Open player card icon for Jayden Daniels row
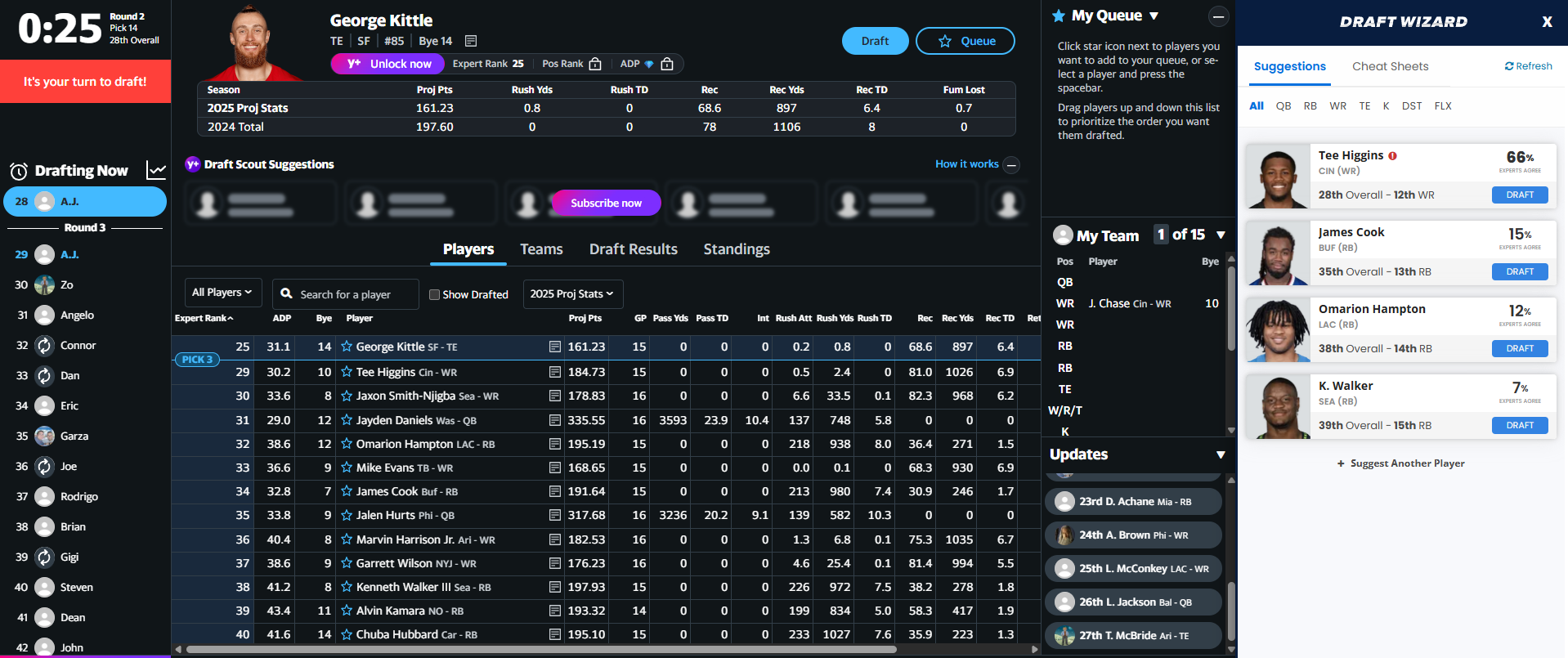Viewport: 1568px width, 658px height. click(555, 420)
